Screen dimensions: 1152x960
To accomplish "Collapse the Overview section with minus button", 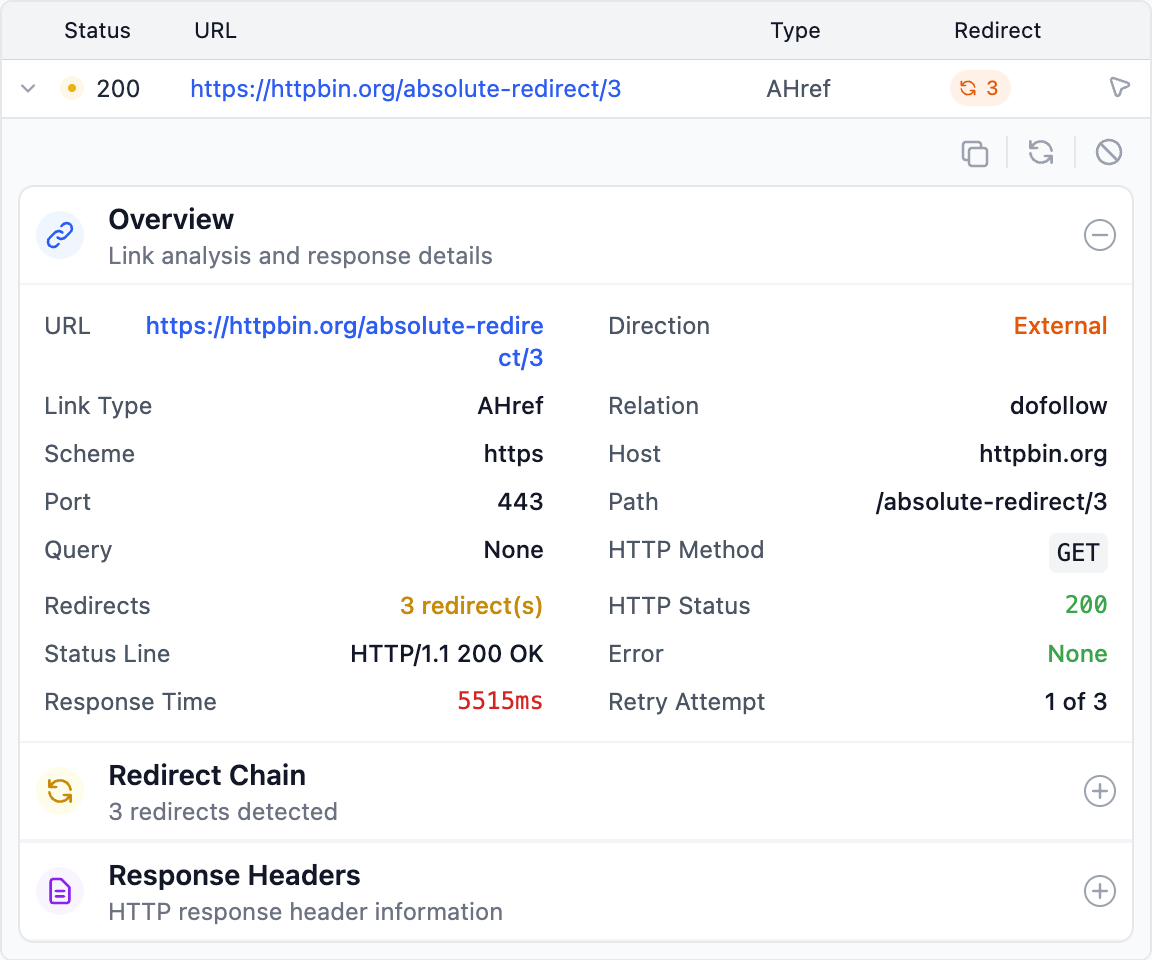I will coord(1099,236).
